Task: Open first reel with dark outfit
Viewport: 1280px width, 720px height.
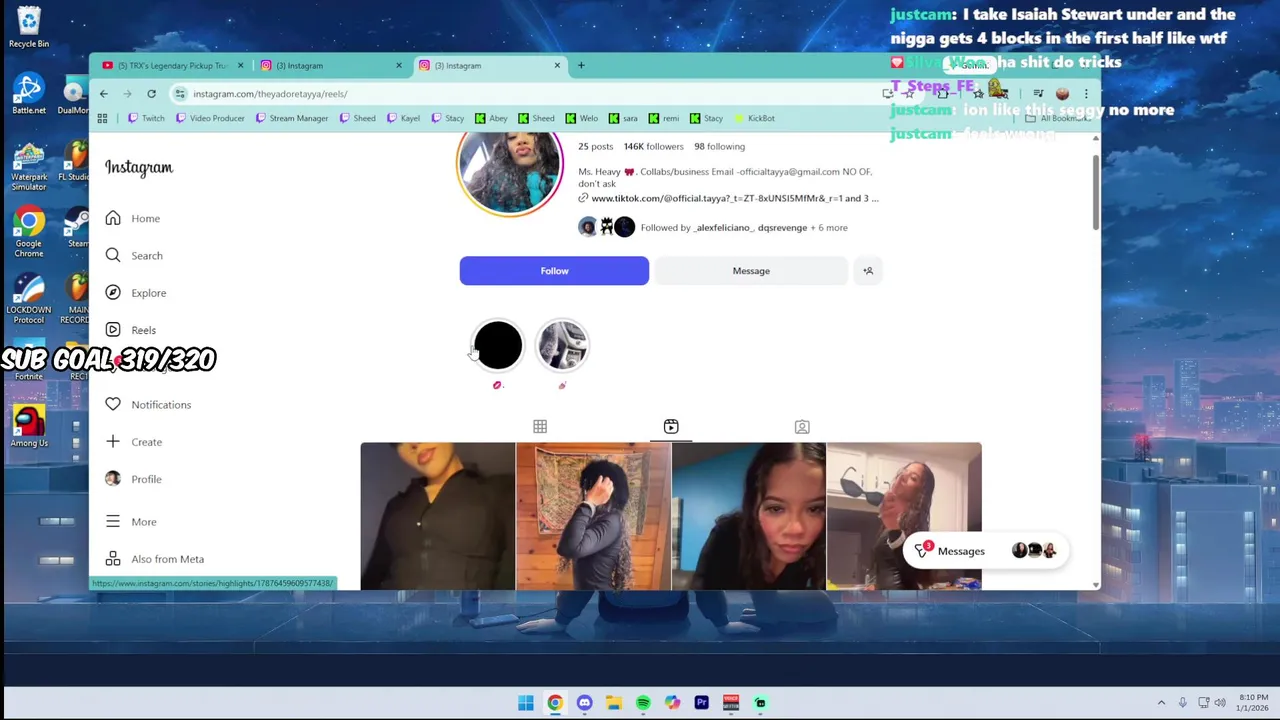Action: click(438, 516)
